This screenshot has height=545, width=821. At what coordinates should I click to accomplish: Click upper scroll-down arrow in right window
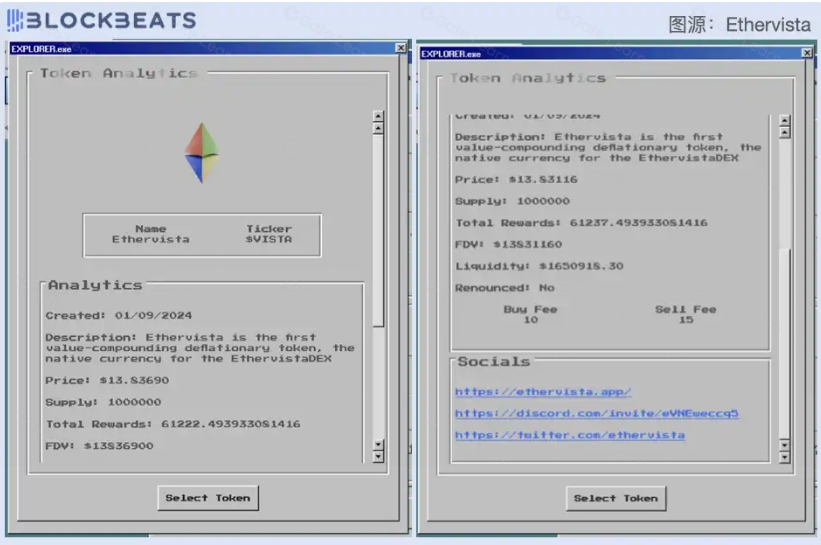784,446
